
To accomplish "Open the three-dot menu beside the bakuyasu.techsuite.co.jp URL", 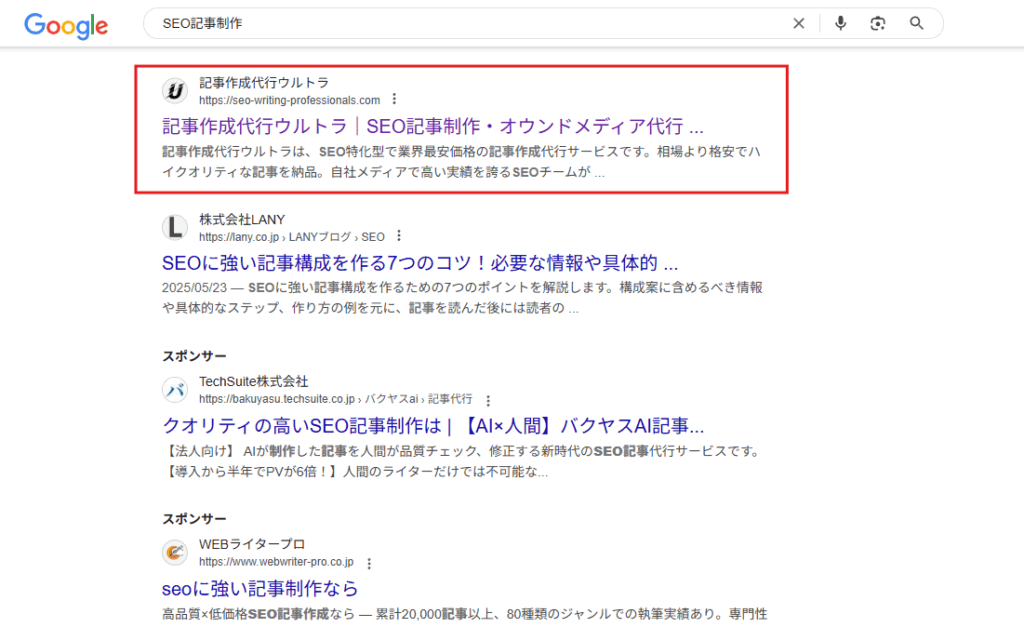I will pyautogui.click(x=487, y=399).
